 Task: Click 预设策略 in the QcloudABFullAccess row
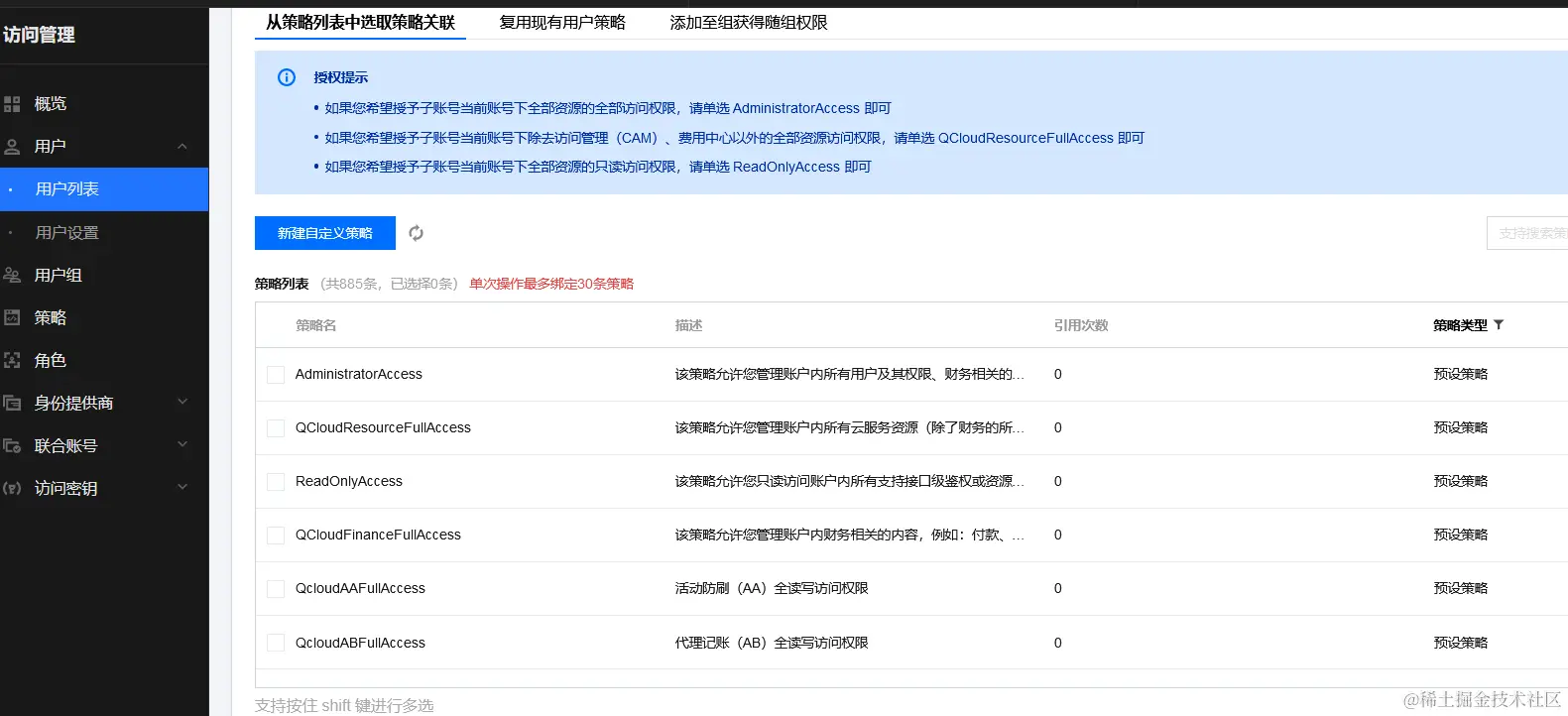[x=1460, y=643]
